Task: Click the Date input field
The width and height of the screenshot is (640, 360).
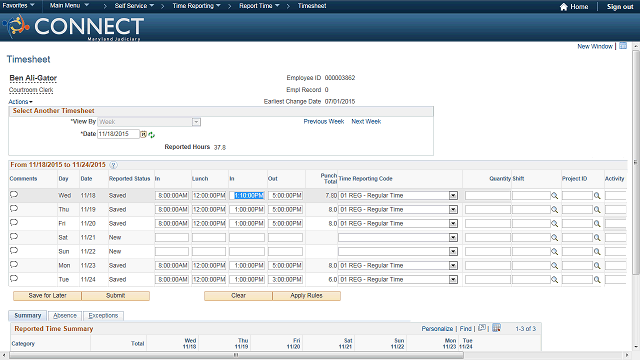Action: [118, 134]
